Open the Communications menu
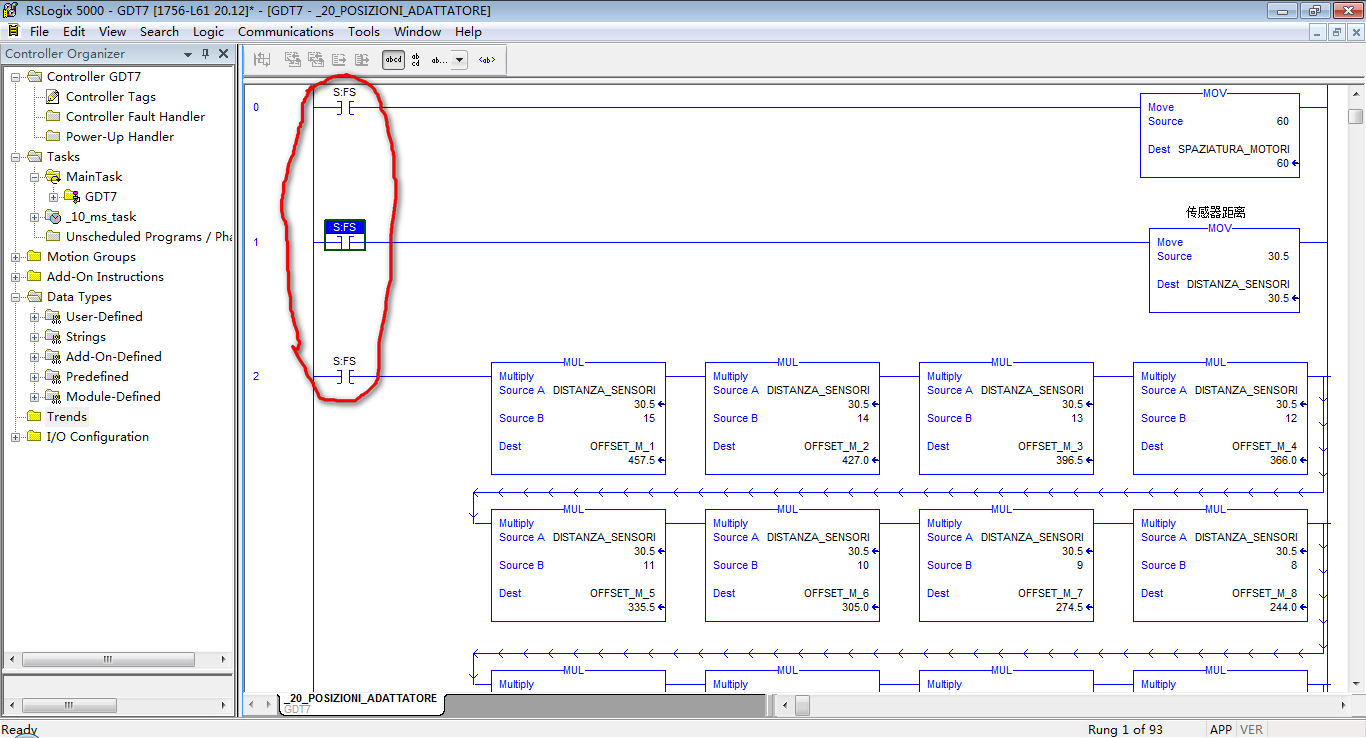This screenshot has width=1366, height=738. (x=285, y=31)
